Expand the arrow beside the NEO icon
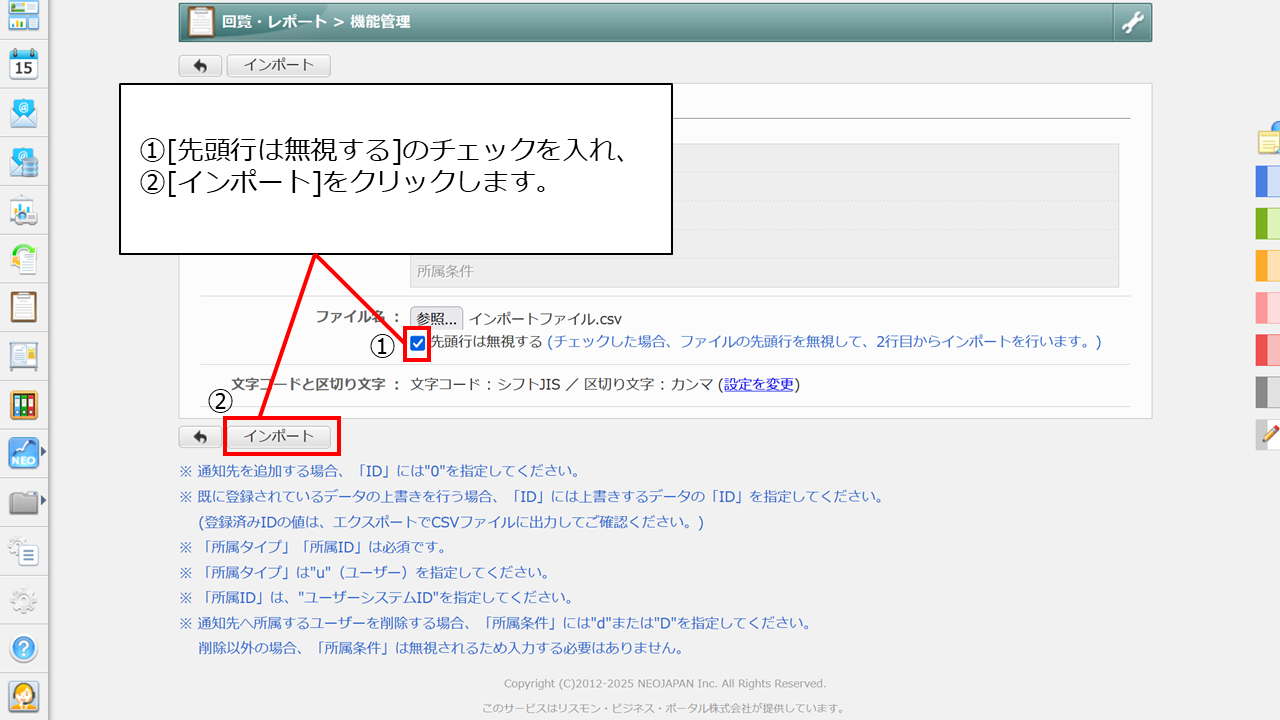 point(43,453)
